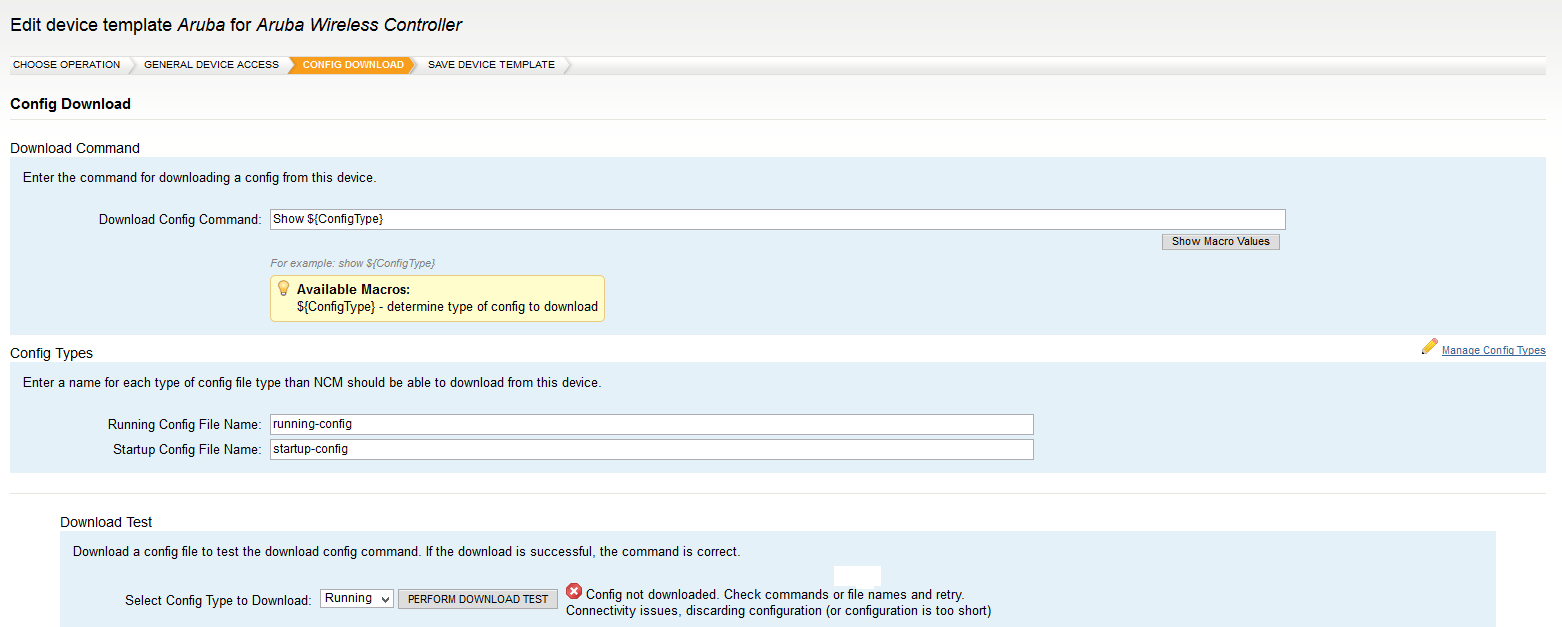Click the 'Available Macros:' label
This screenshot has height=627, width=1562.
[x=353, y=290]
